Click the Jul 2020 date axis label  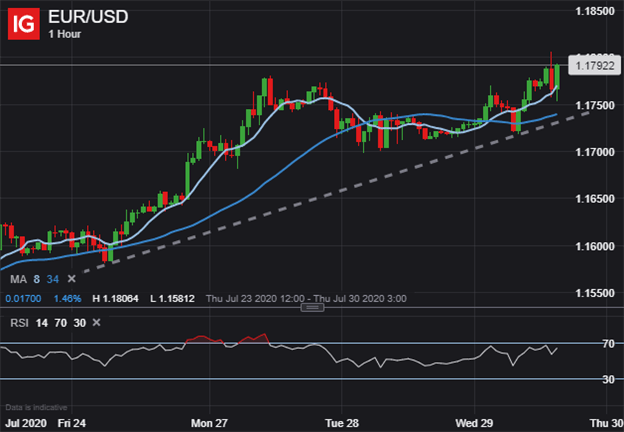point(26,423)
